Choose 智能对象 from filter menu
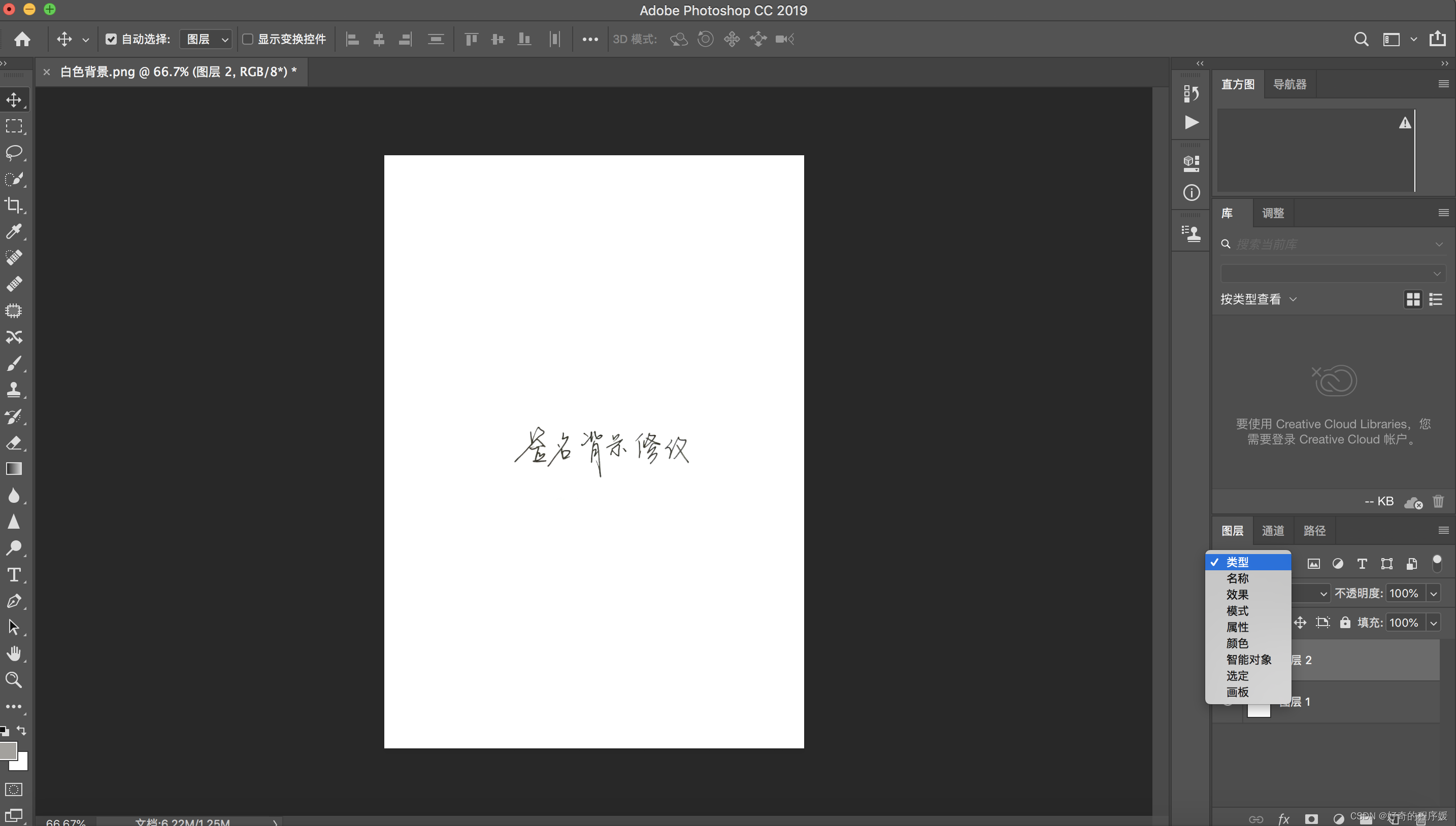The image size is (1456, 826). pyautogui.click(x=1248, y=659)
